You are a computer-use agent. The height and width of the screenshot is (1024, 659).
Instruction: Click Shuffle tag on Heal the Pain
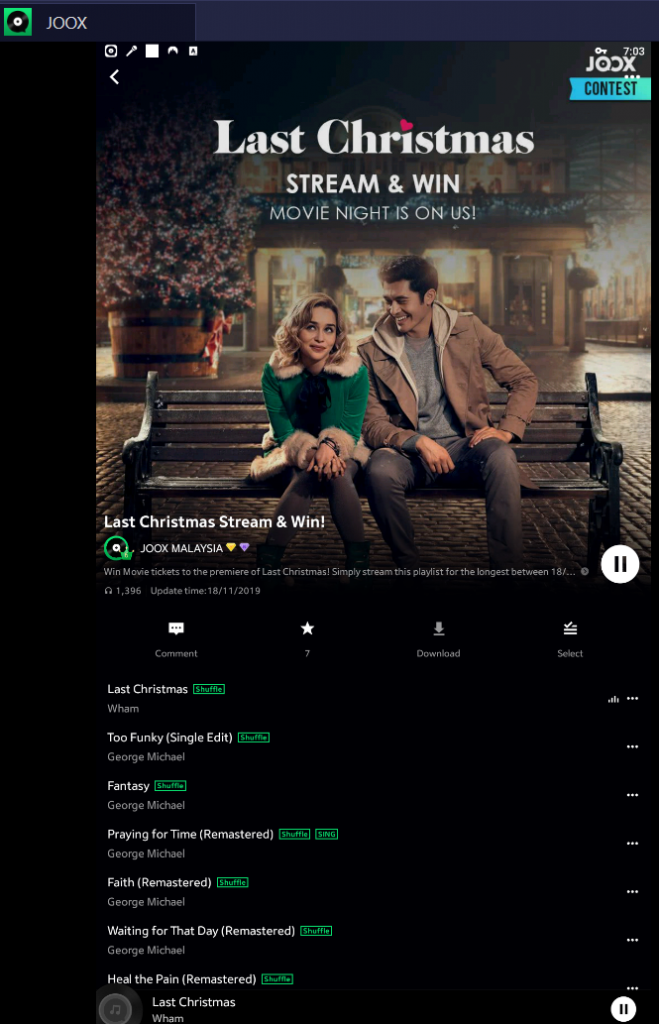pyautogui.click(x=278, y=979)
